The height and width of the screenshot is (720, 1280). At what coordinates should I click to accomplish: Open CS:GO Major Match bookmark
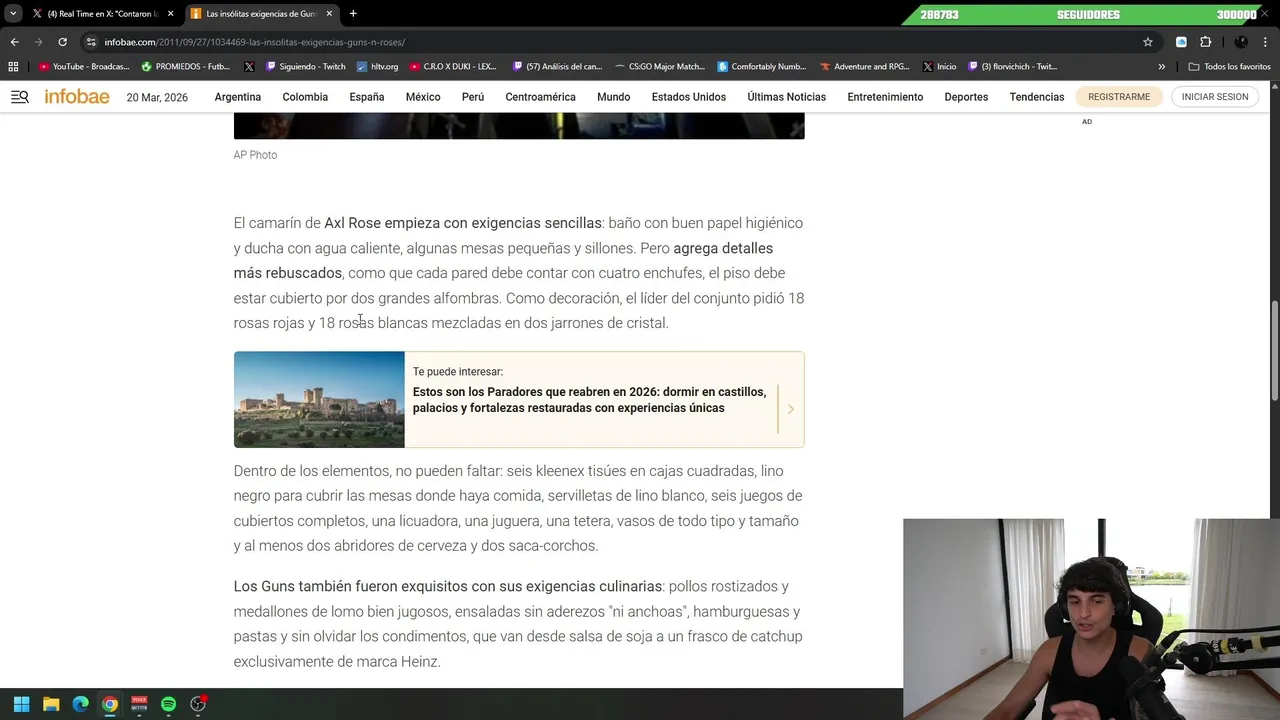[x=660, y=67]
